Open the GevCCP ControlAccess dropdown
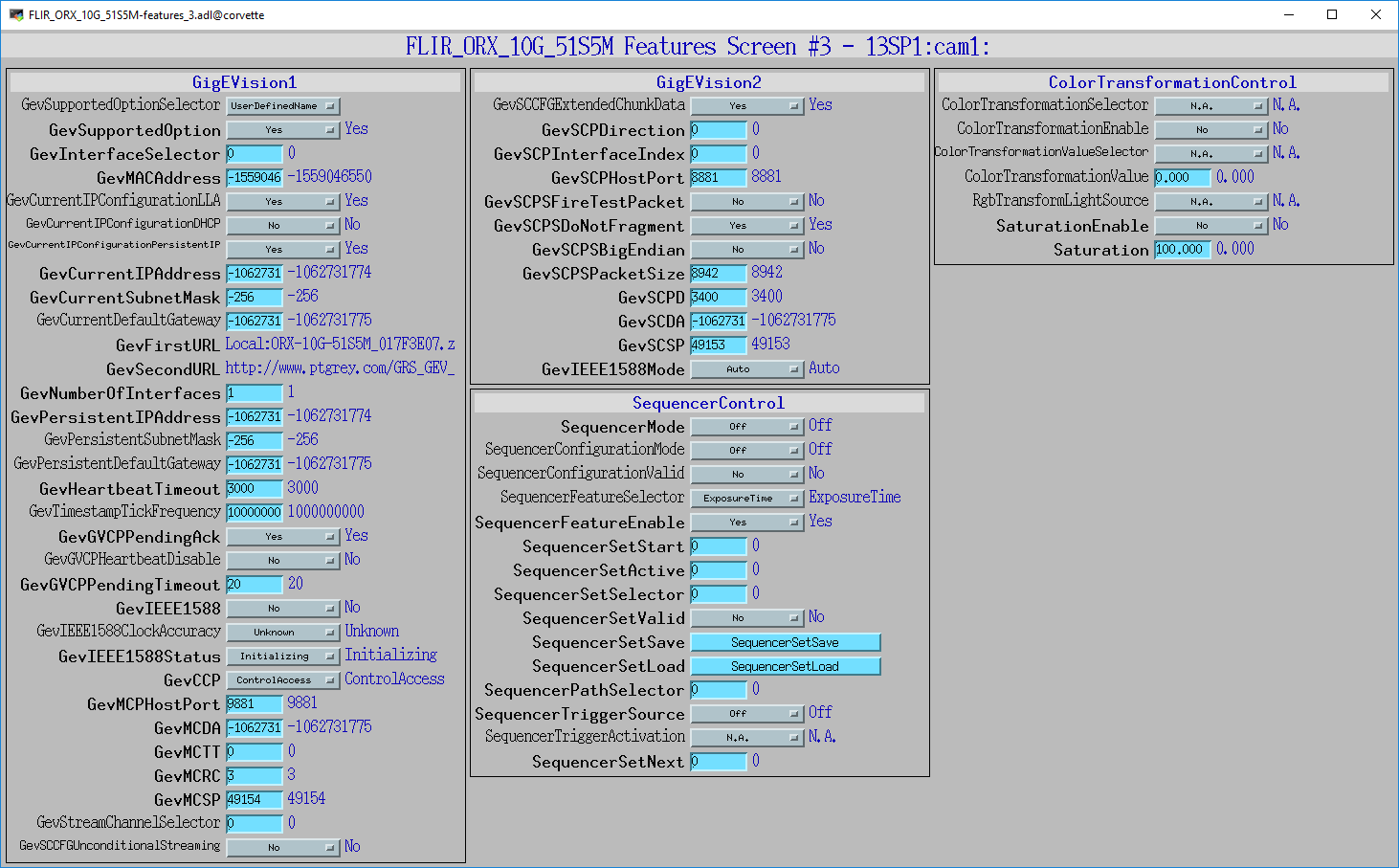 pyautogui.click(x=283, y=680)
